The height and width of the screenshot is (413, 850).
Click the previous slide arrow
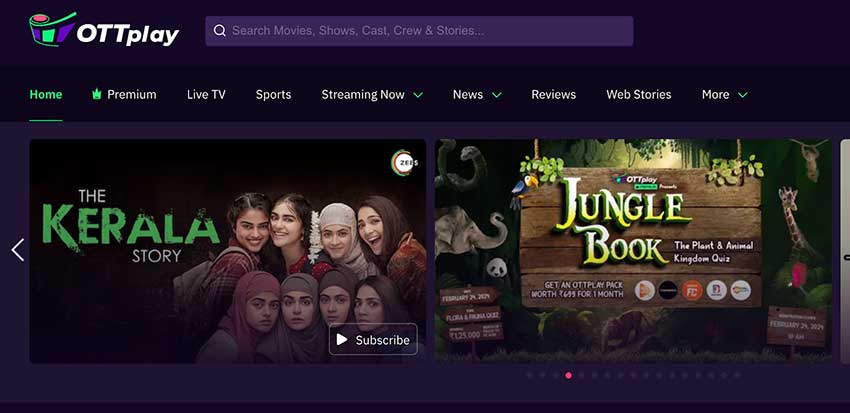point(17,250)
